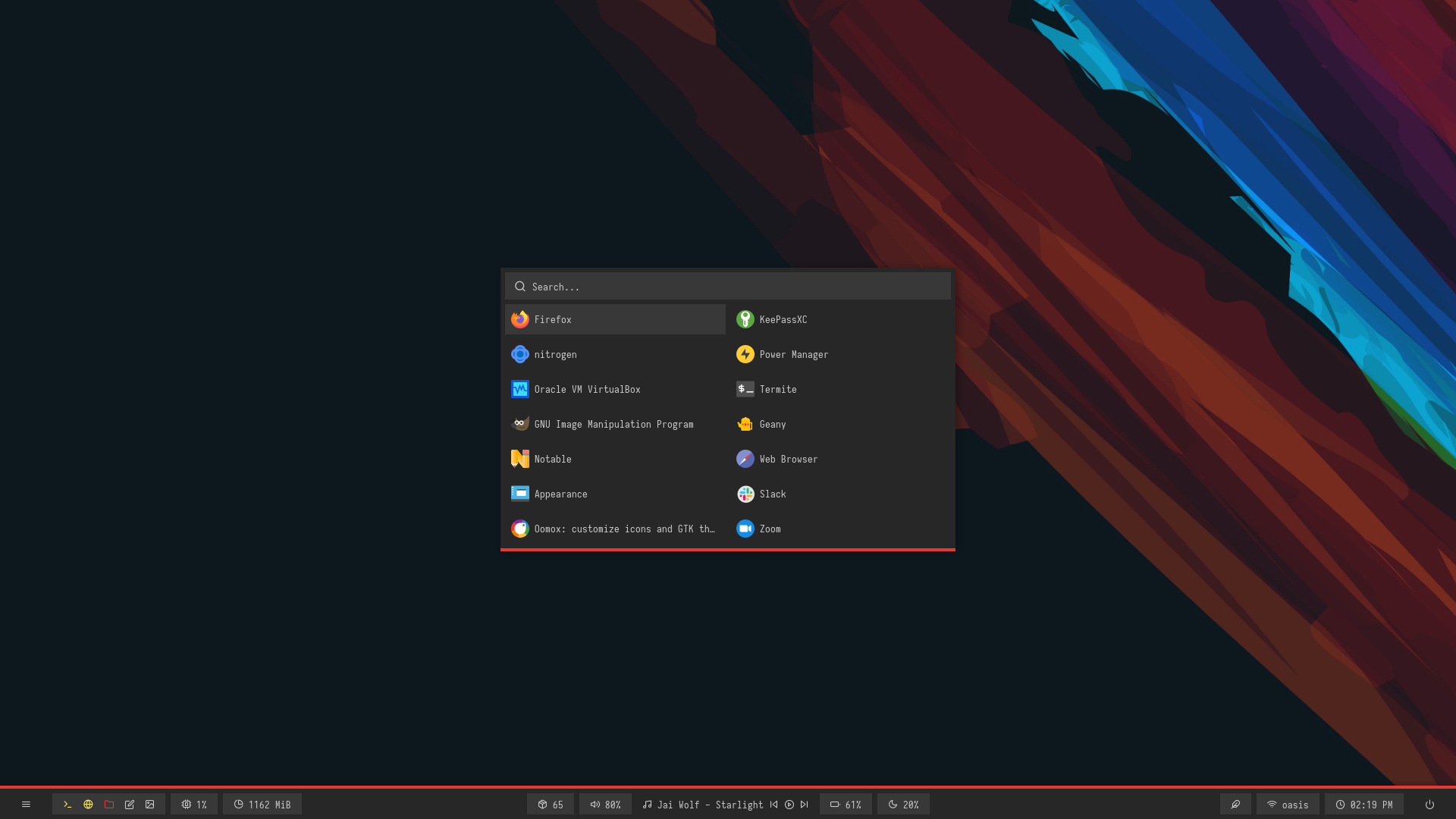The image size is (1456, 819).
Task: Open the file manager folder icon in the bar
Action: (x=109, y=805)
